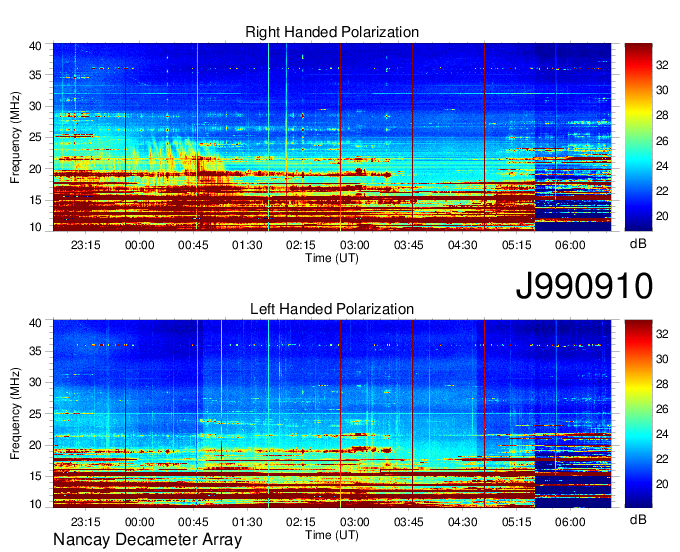Viewport: 680px width, 552px height.
Task: Click "23:15" time tick of Right Handed plot
Action: pyautogui.click(x=85, y=245)
